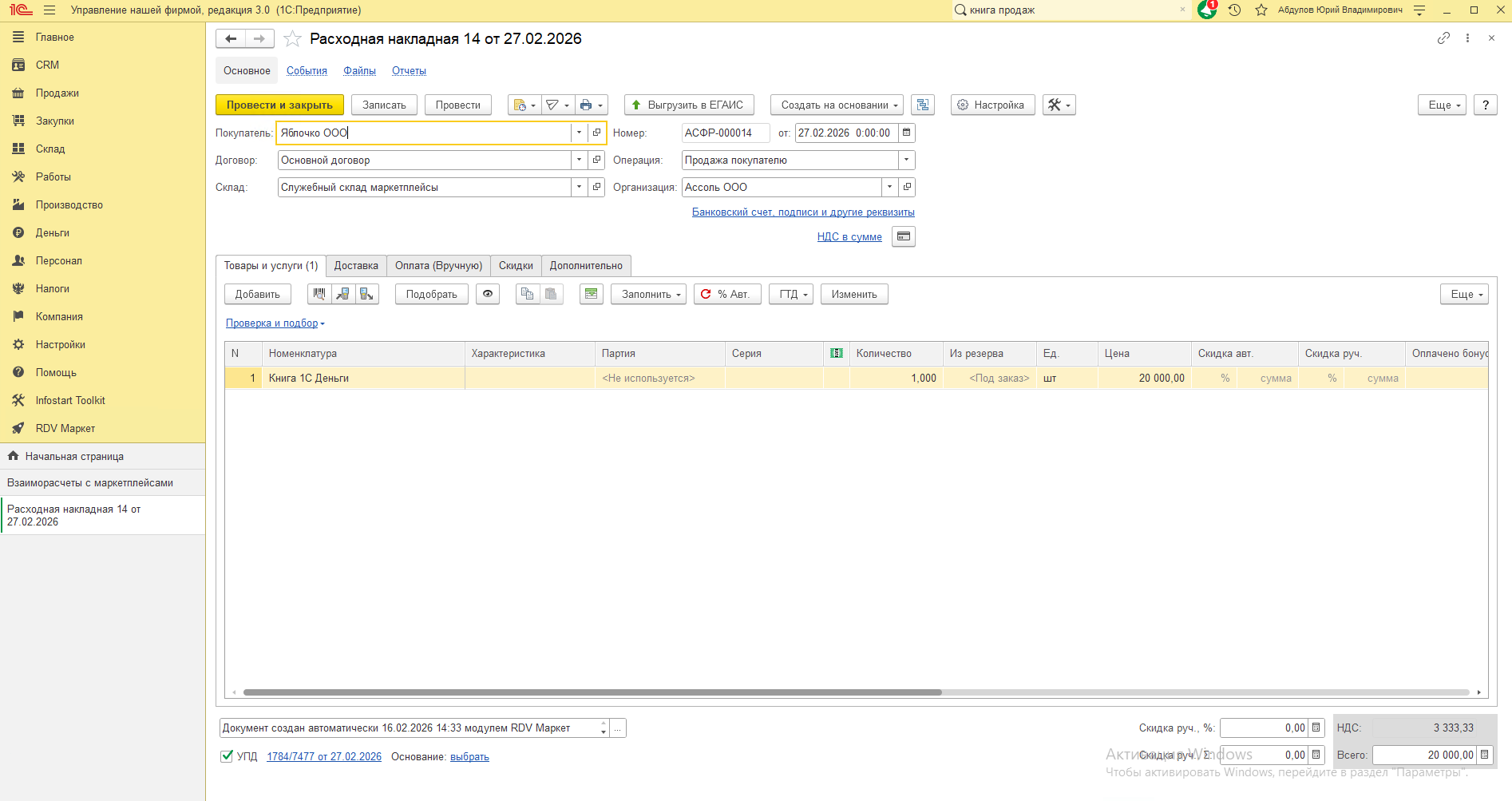This screenshot has width=1512, height=801.
Task: Click the payment card icon near НДС
Action: coord(903,236)
